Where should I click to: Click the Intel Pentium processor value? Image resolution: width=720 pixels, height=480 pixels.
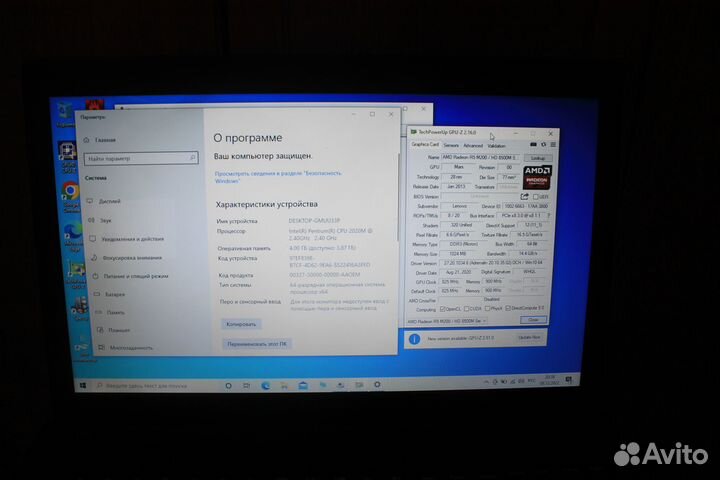(x=330, y=234)
